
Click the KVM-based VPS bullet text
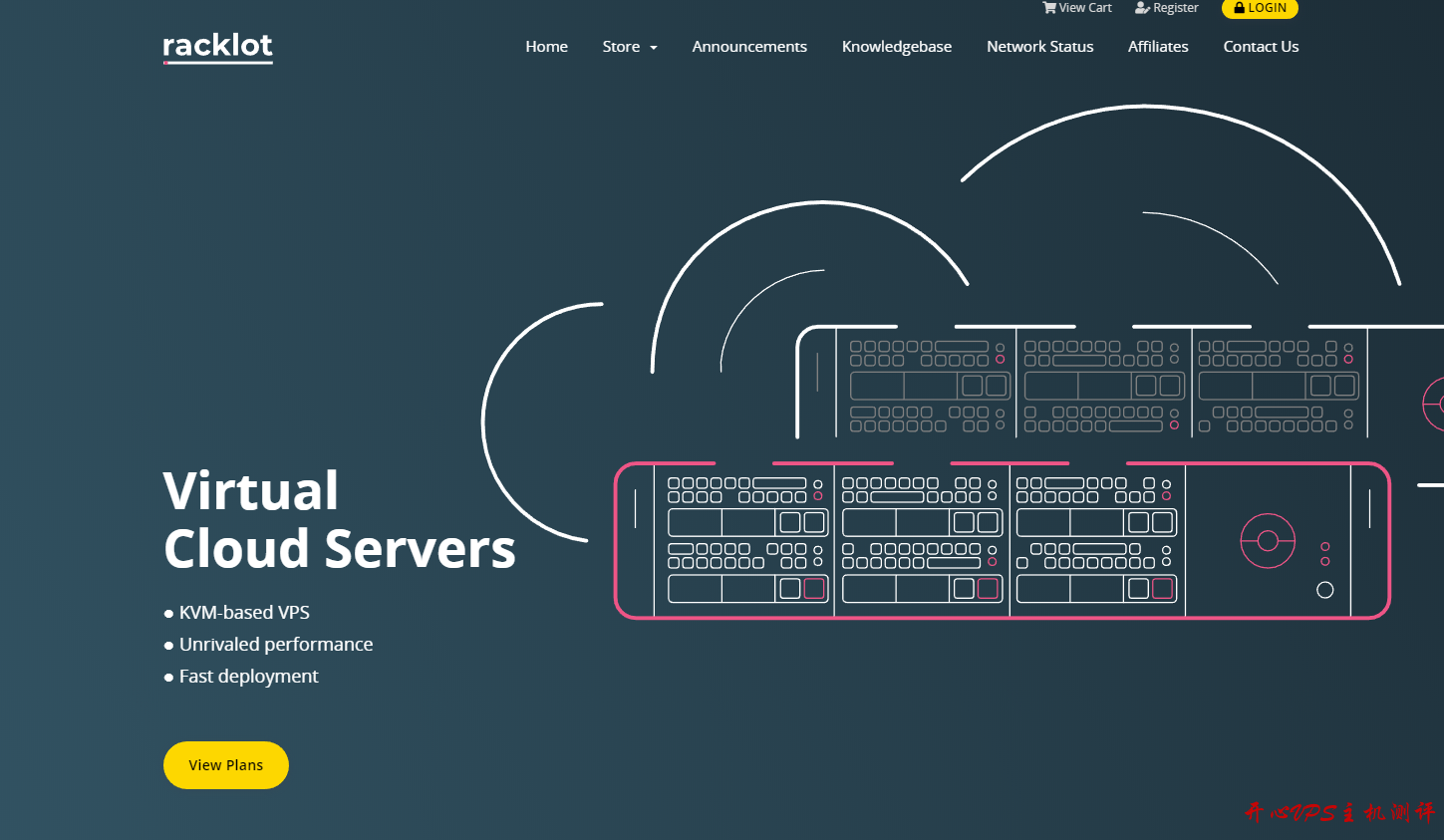point(244,613)
